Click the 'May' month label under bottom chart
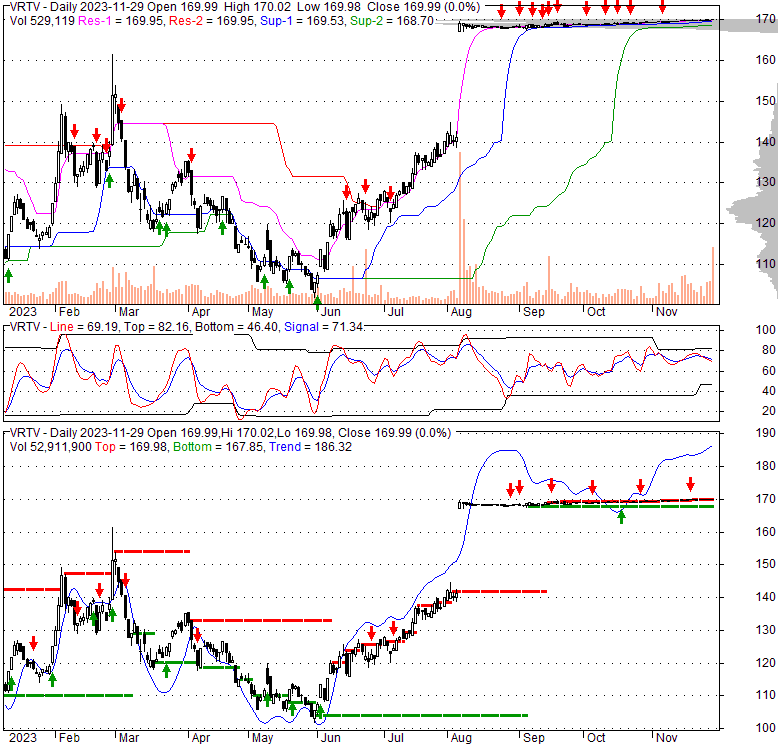Screen dimensions: 780x745 tap(262, 738)
